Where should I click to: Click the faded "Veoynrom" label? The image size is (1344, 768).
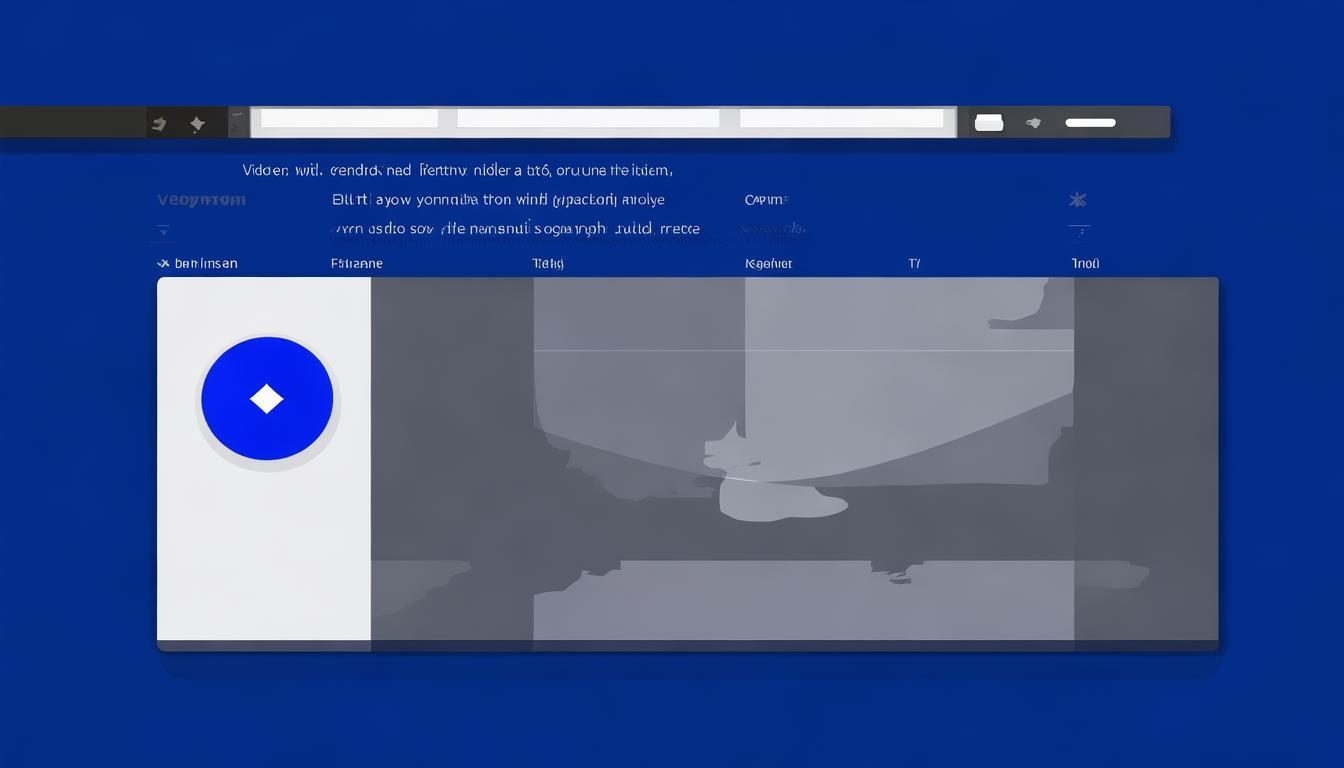point(201,200)
